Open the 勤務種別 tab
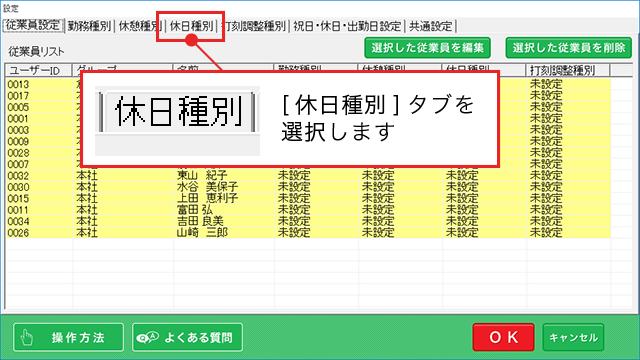Image resolution: width=640 pixels, height=360 pixels. (89, 26)
